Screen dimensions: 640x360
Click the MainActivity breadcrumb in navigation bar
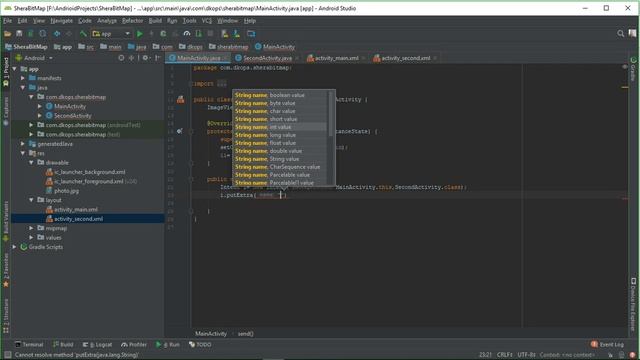pyautogui.click(x=275, y=47)
